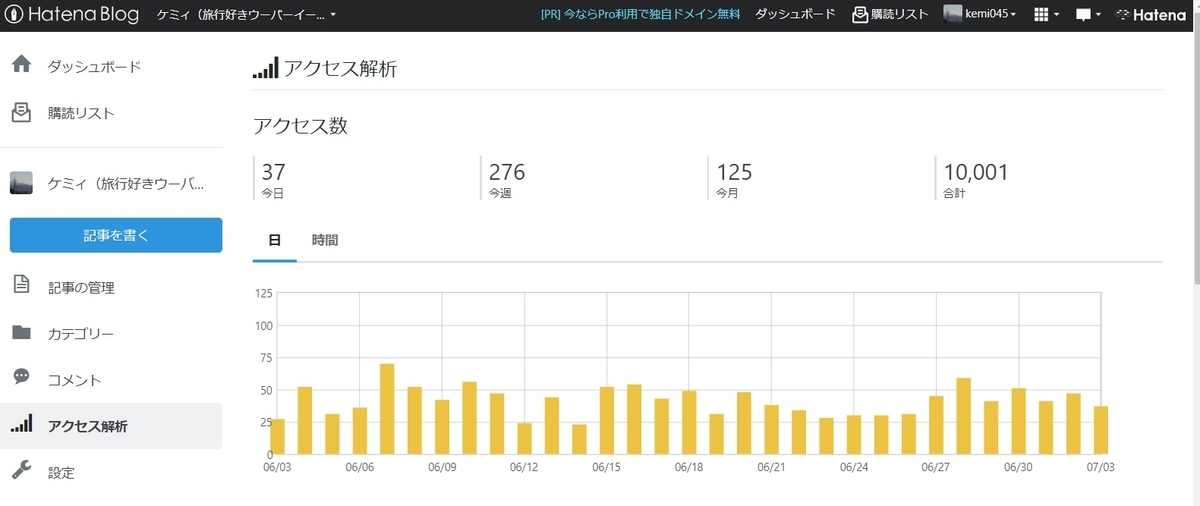1200x506 pixels.
Task: Click the folder icon for カテゴリー
Action: coord(21,332)
